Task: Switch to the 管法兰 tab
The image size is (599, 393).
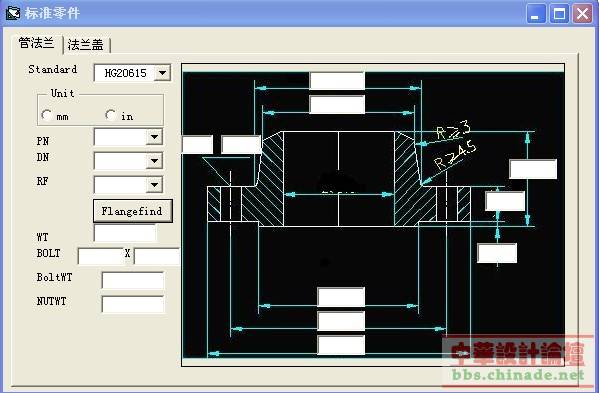Action: coord(37,43)
